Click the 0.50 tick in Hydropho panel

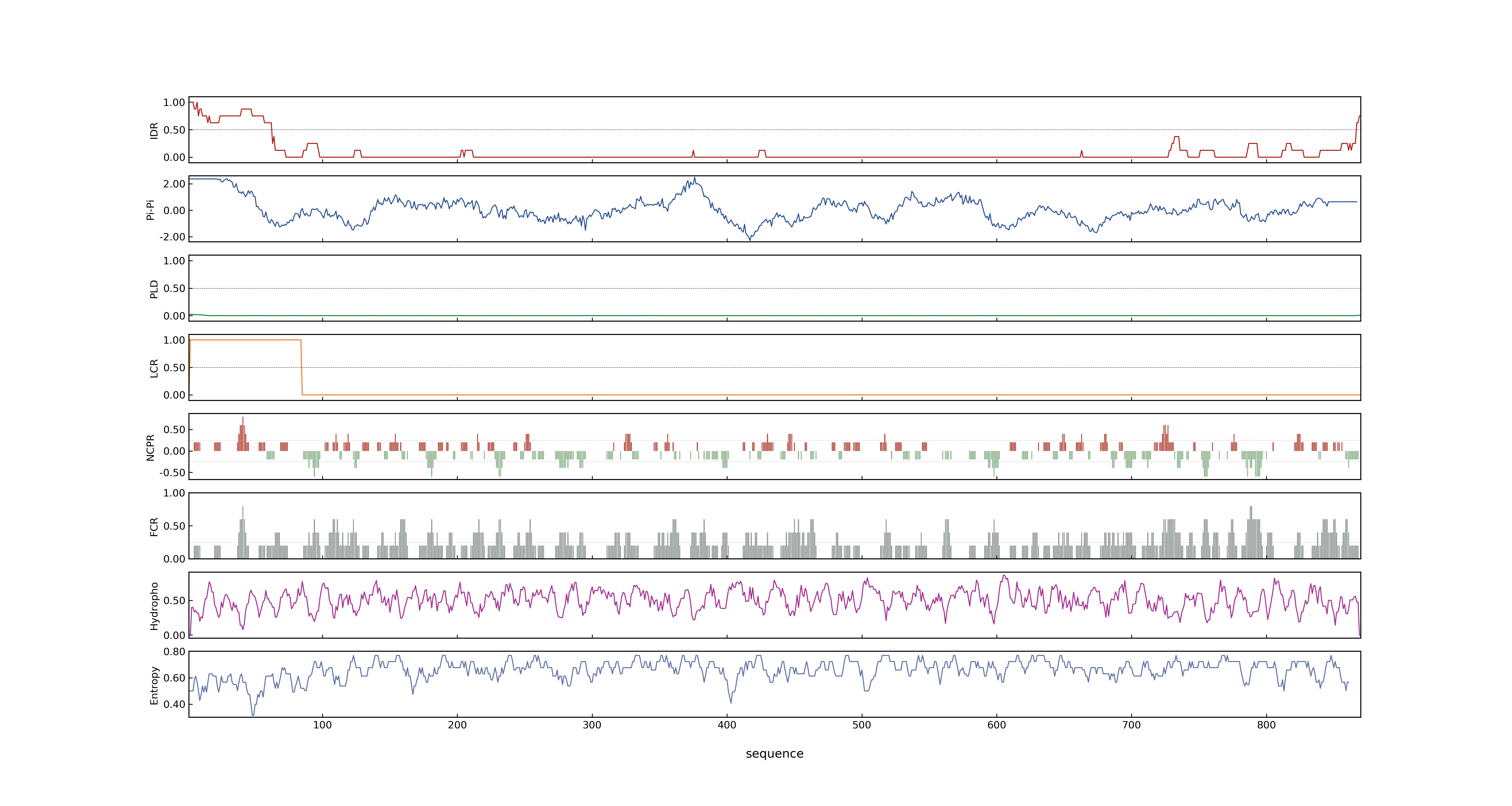pos(174,601)
